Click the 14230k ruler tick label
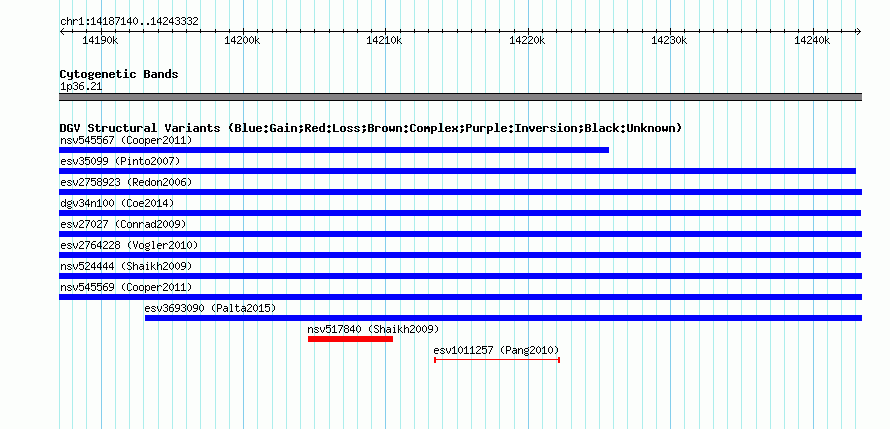The image size is (890, 429). click(670, 40)
